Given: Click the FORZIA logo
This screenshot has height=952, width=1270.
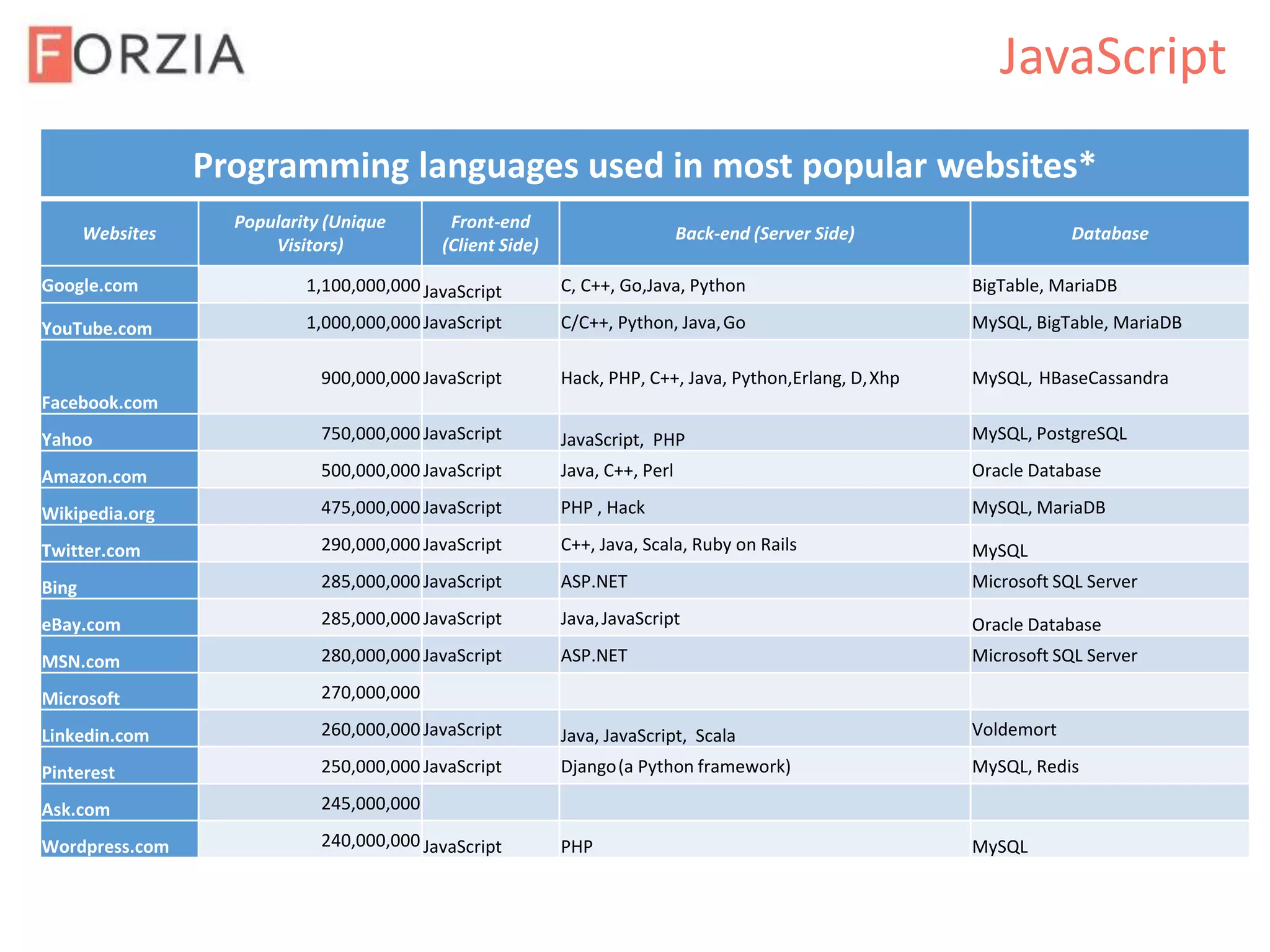Looking at the screenshot, I should (136, 55).
